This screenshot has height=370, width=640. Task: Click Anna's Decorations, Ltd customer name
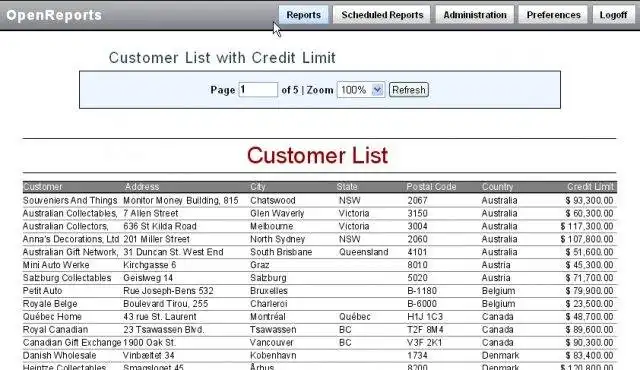(71, 239)
